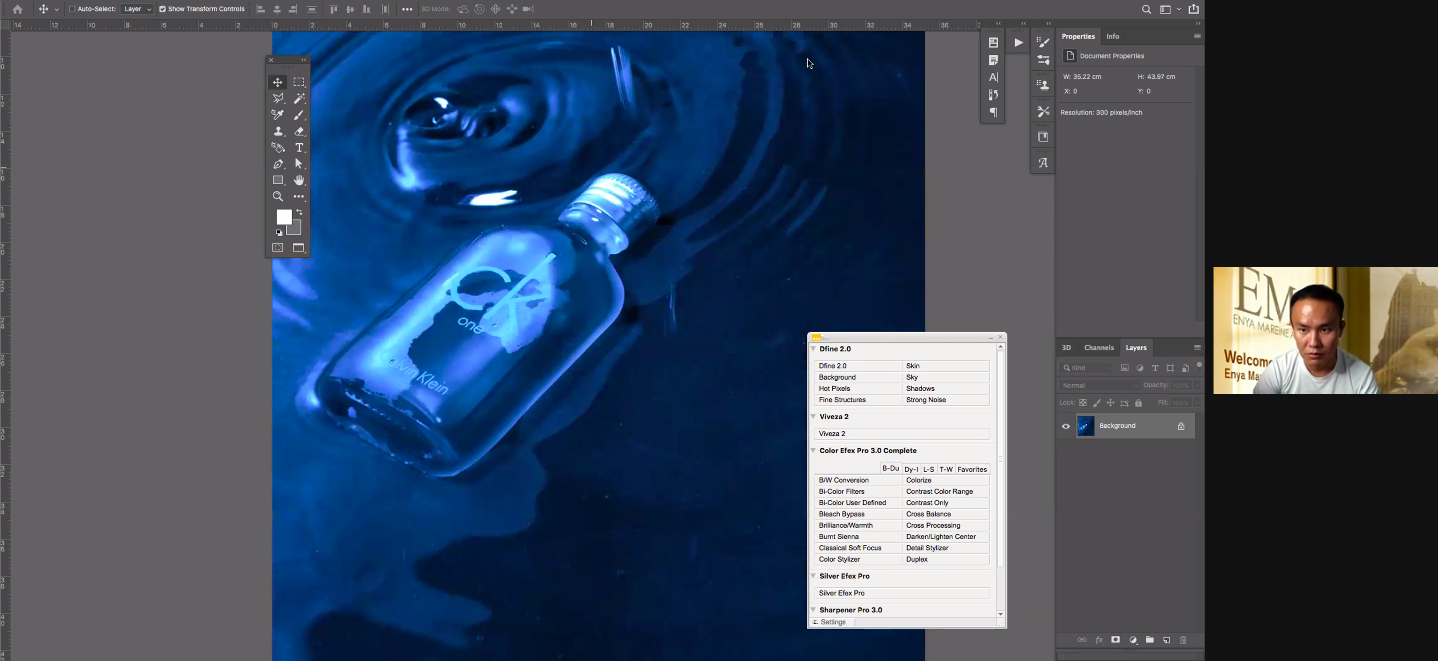Uncheck Show Transform Controls

pos(162,9)
